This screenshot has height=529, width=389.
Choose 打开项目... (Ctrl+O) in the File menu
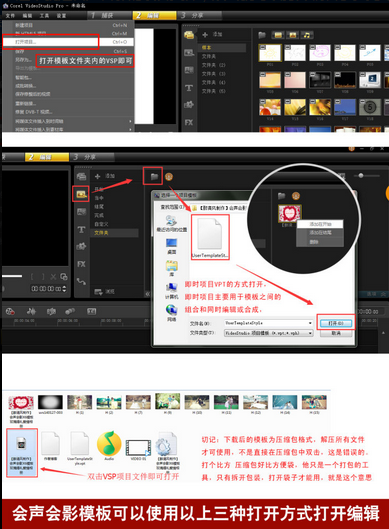68,42
